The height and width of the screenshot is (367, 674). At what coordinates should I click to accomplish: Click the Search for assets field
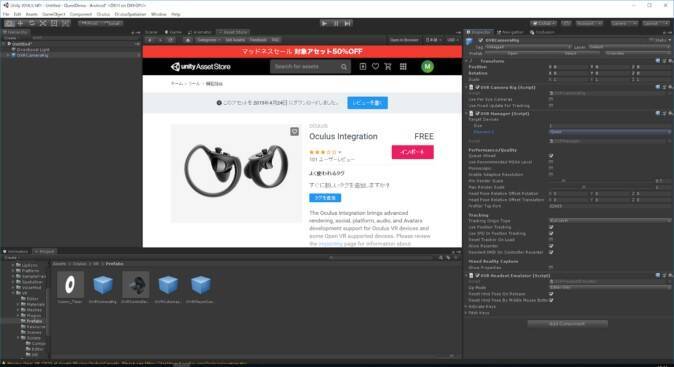point(306,67)
